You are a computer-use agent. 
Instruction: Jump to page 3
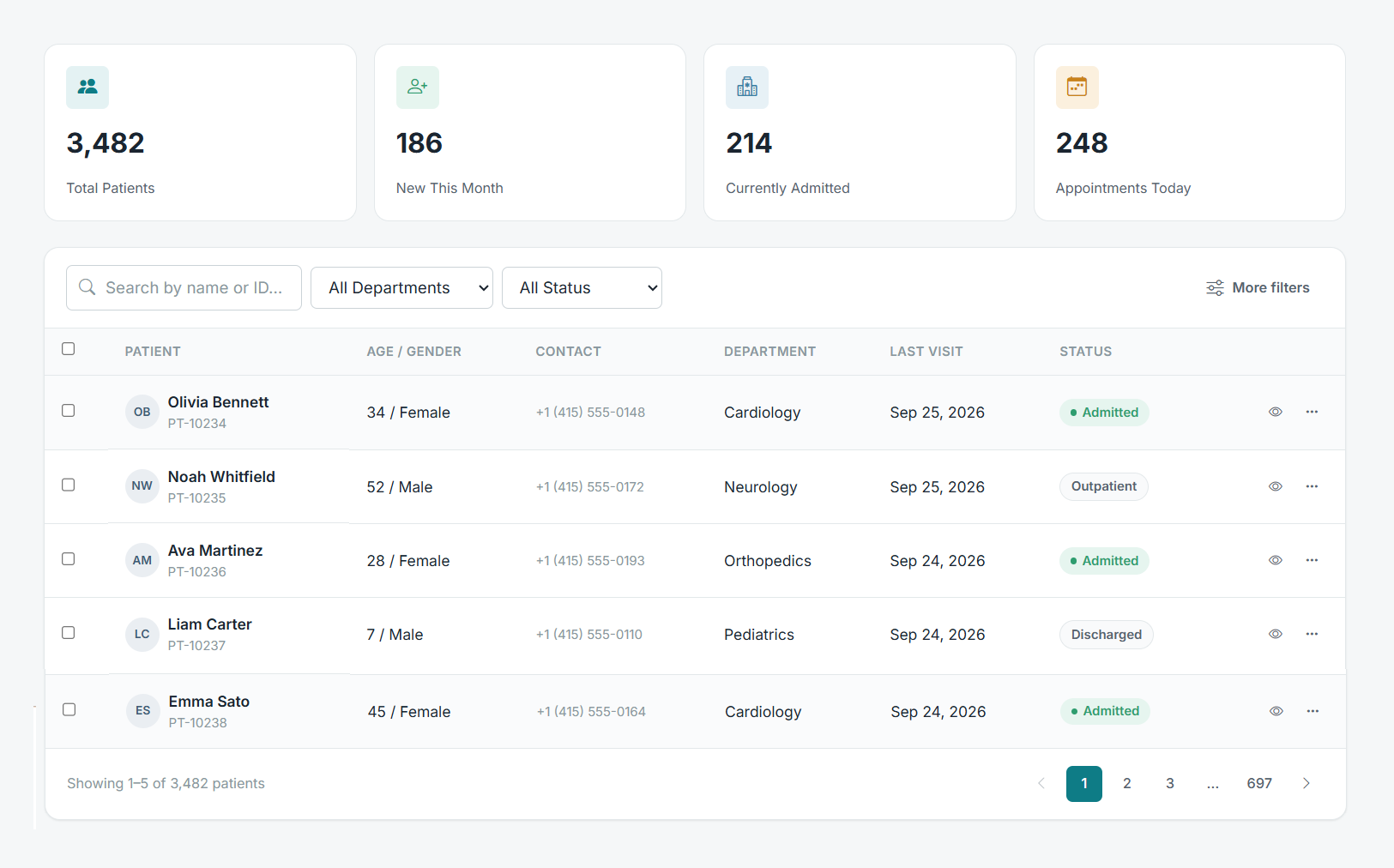pos(1170,783)
